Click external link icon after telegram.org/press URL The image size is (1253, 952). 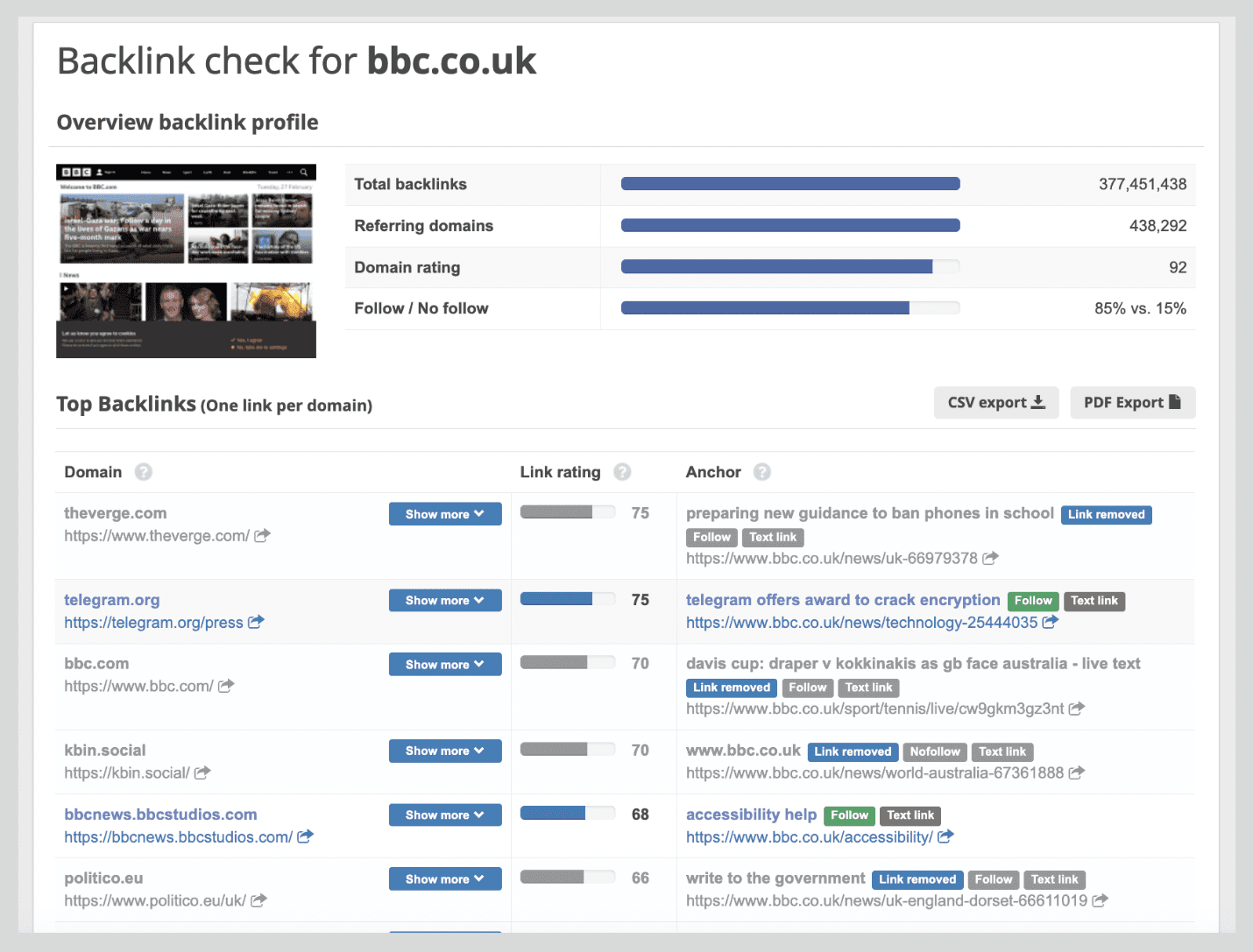[256, 622]
